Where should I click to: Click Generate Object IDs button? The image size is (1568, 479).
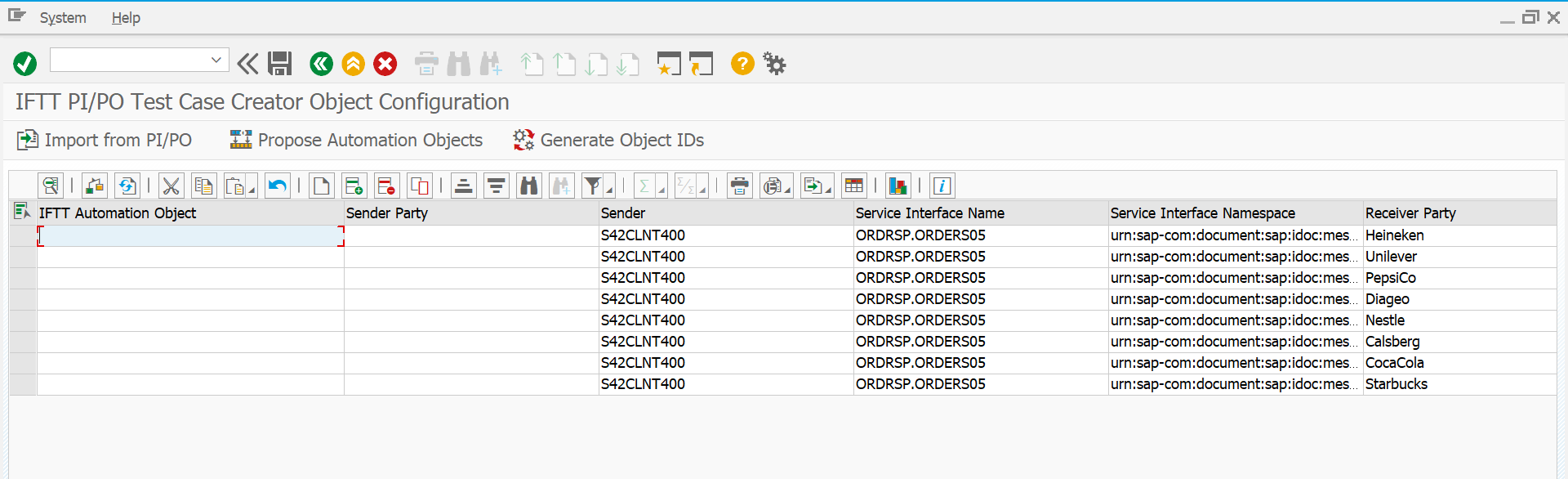point(608,141)
